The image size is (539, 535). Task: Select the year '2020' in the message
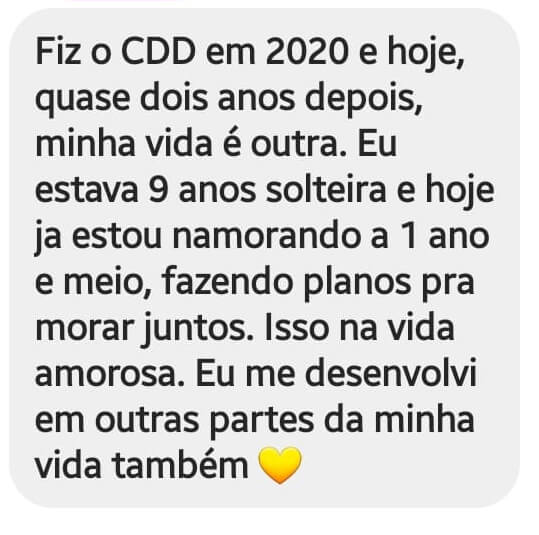[x=307, y=52]
